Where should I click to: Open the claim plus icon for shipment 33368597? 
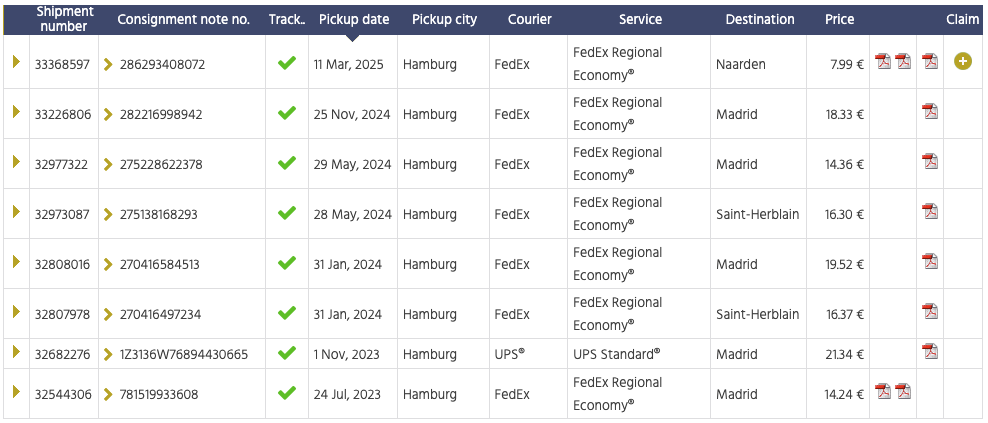click(x=963, y=62)
